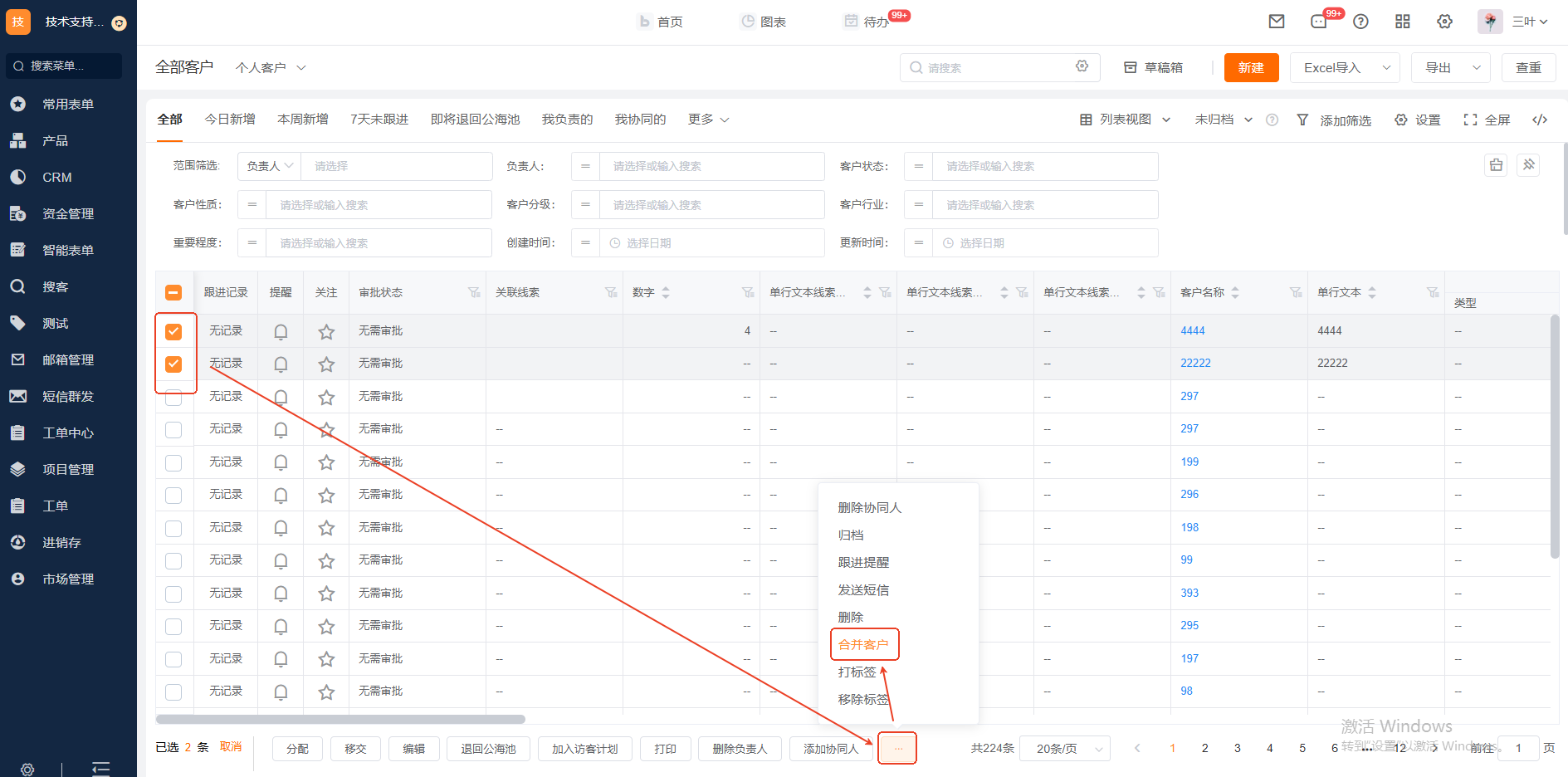Open the mail envelope icon in header
The image size is (1568, 777).
click(x=1277, y=22)
